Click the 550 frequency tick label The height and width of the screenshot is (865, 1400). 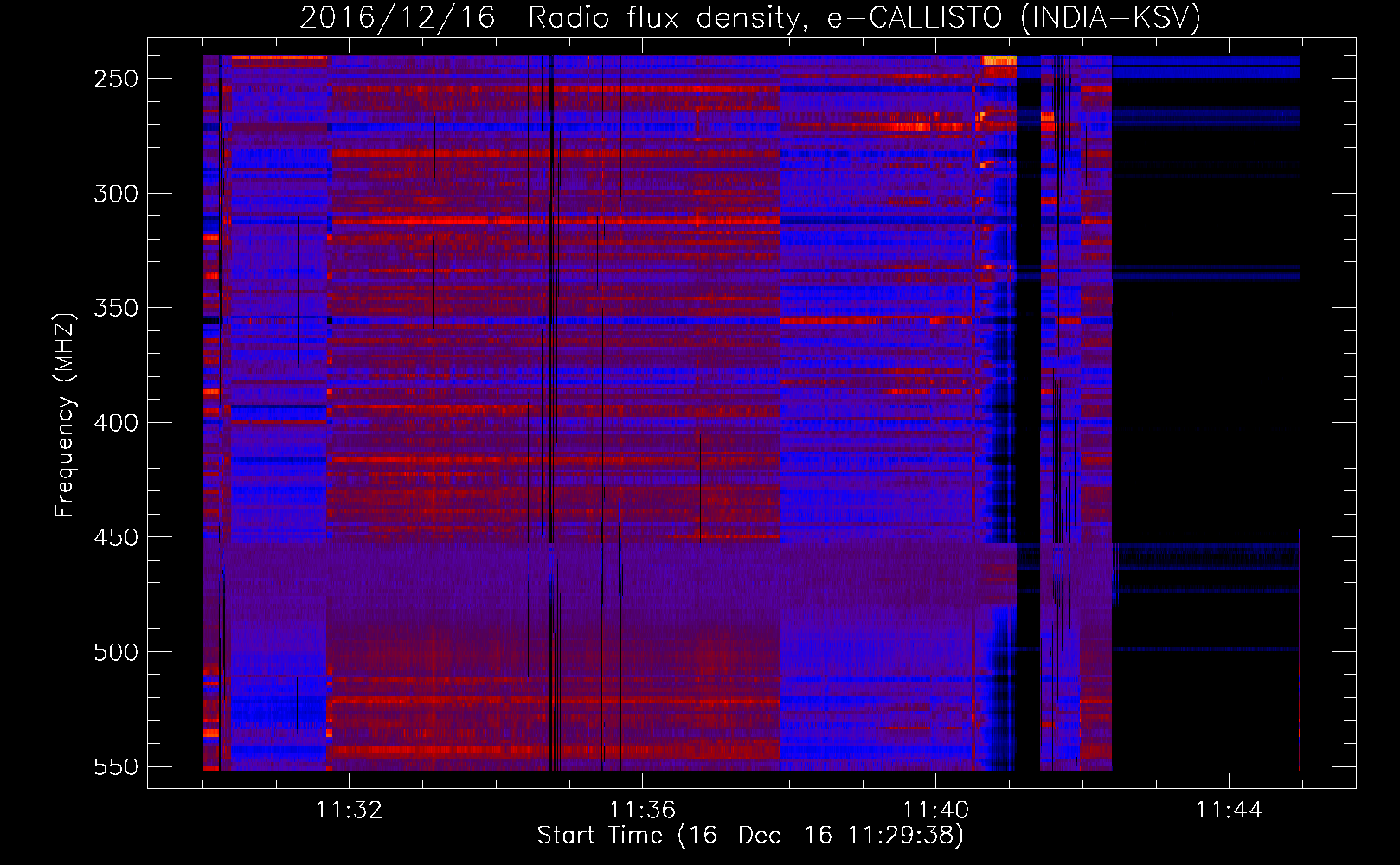pyautogui.click(x=116, y=766)
